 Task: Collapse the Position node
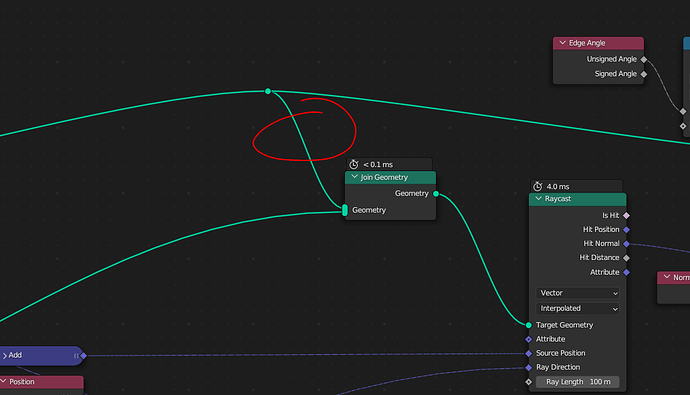(3, 381)
